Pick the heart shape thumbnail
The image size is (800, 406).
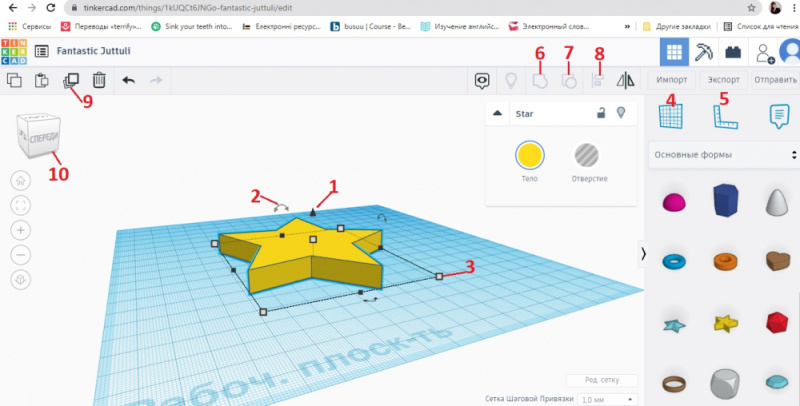[775, 261]
